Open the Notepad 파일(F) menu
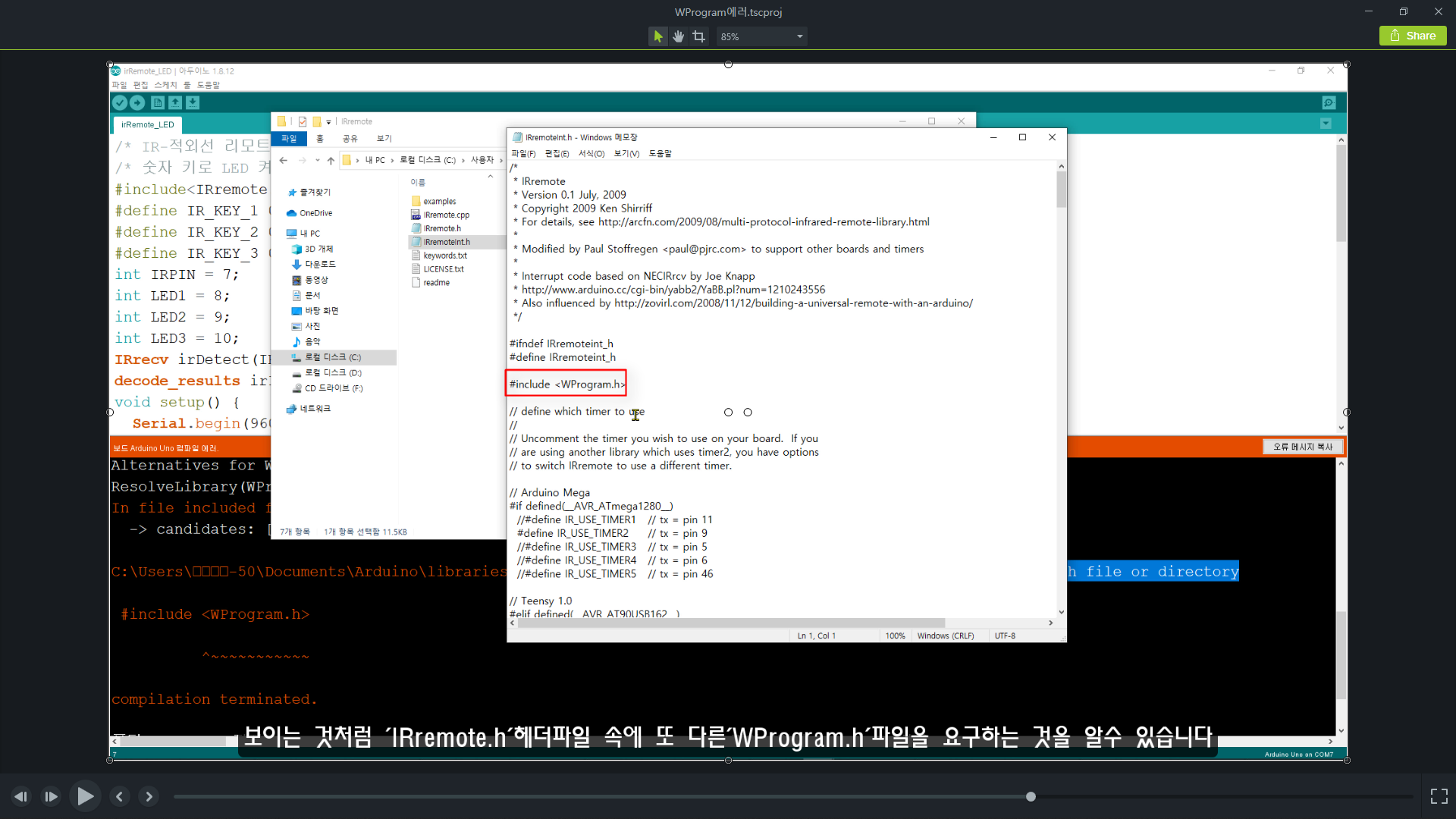 (523, 153)
